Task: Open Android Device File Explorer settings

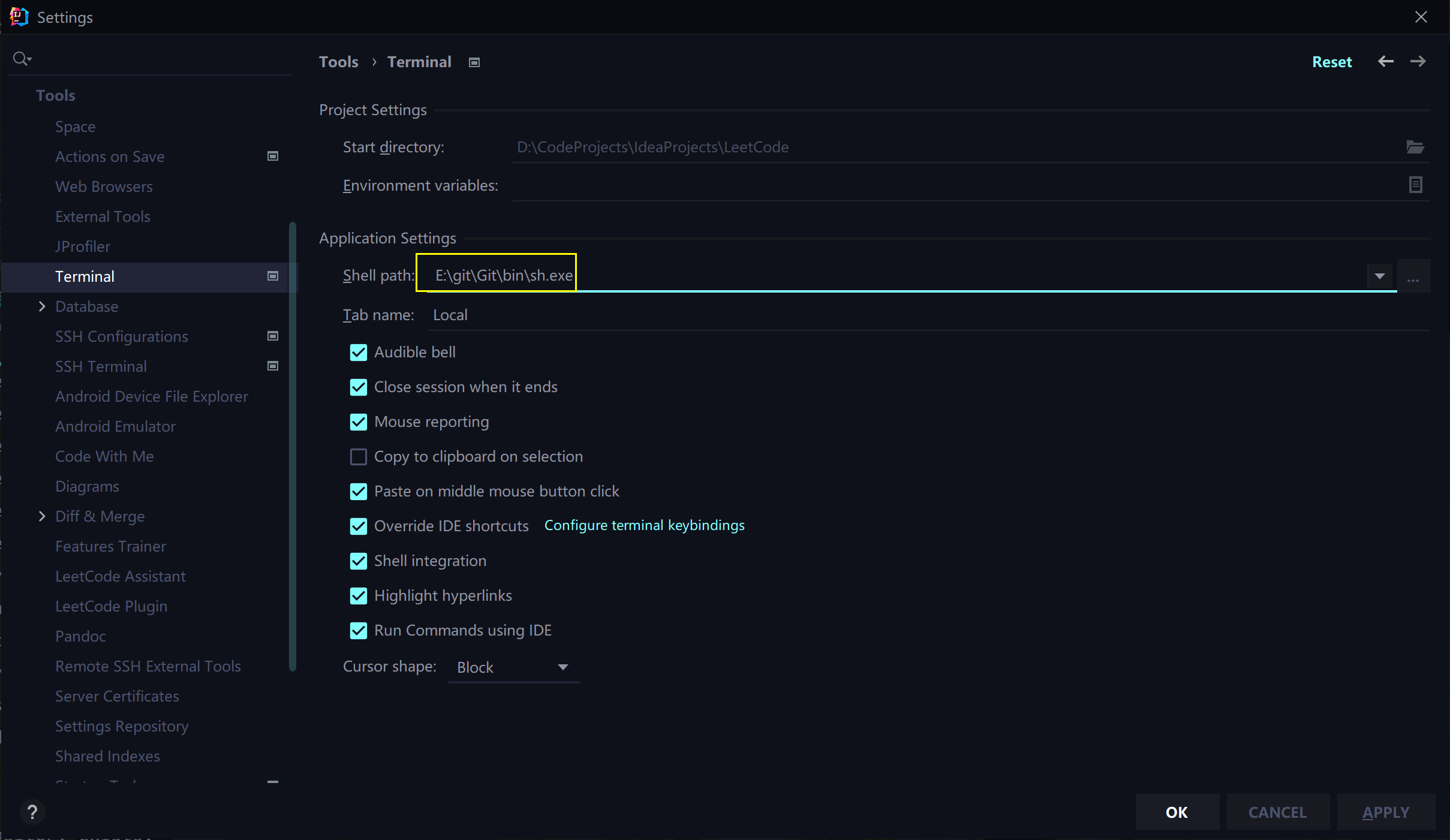Action: [152, 396]
